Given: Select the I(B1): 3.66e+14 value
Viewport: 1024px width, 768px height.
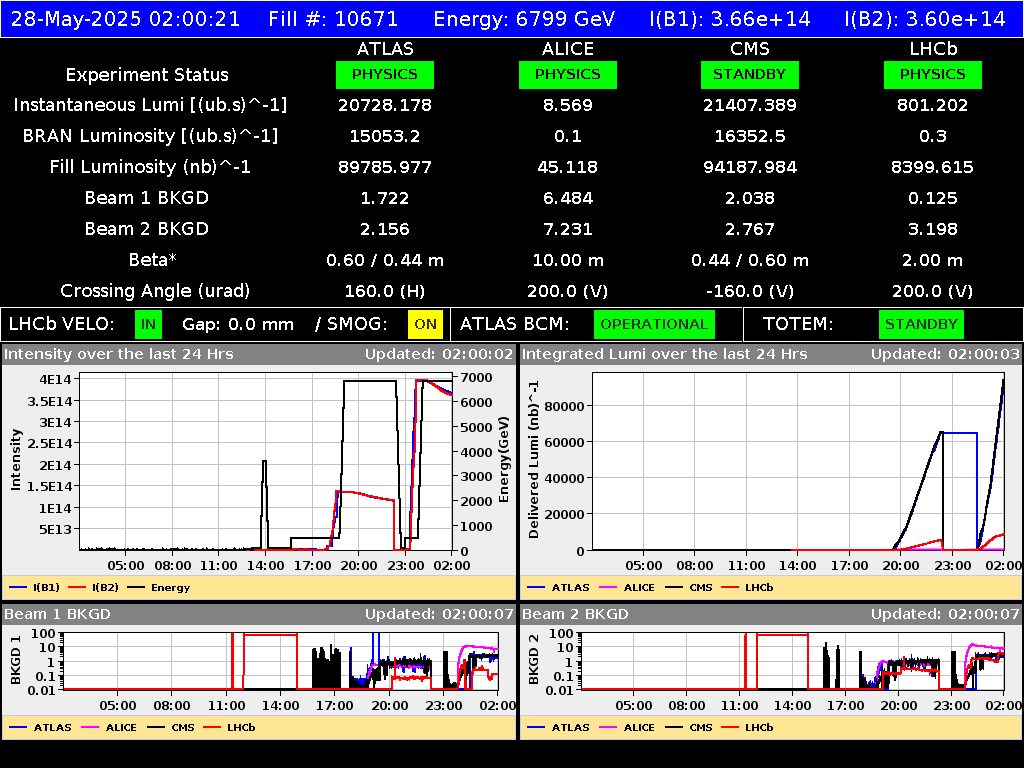Looking at the screenshot, I should 730,19.
